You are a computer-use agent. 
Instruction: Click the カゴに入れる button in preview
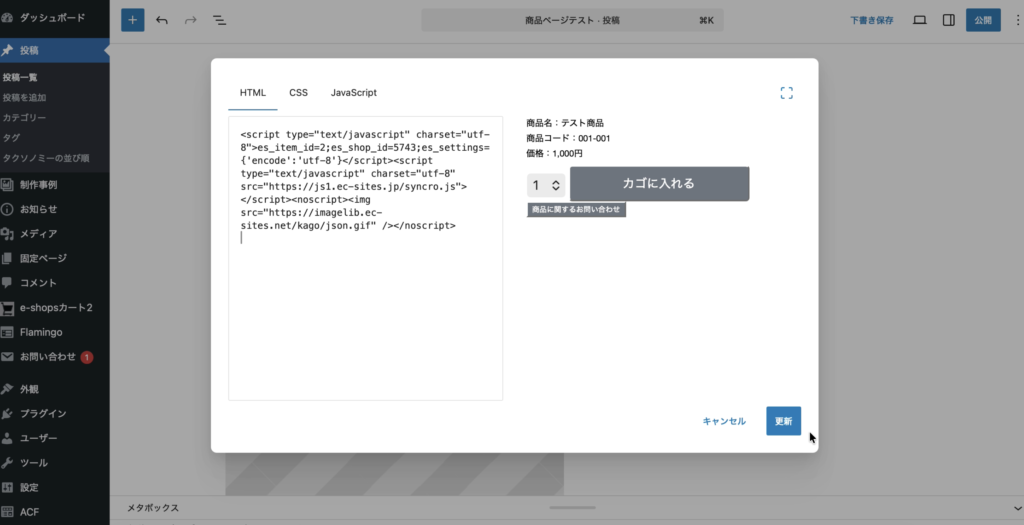(659, 183)
